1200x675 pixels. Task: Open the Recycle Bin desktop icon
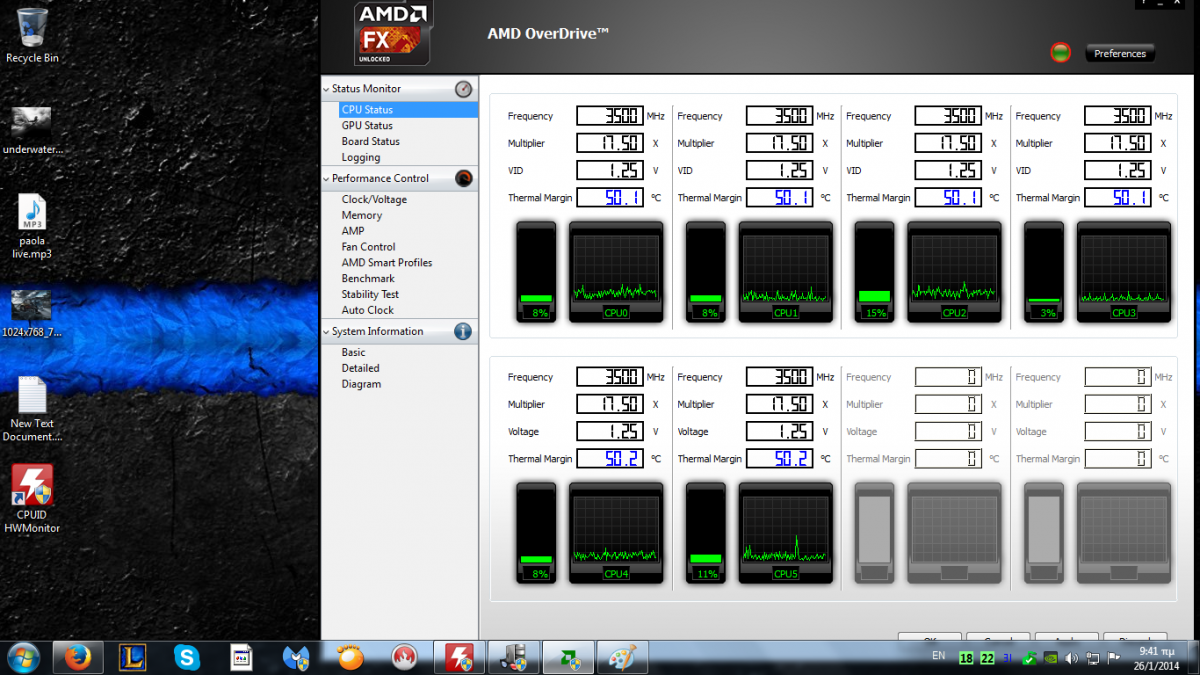click(32, 35)
